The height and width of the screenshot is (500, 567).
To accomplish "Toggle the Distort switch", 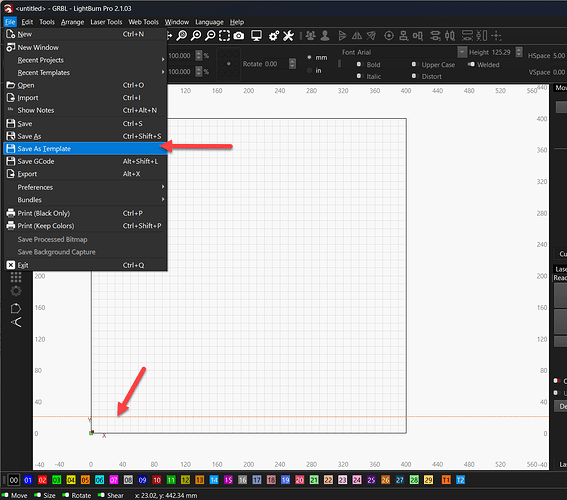I will (x=414, y=76).
